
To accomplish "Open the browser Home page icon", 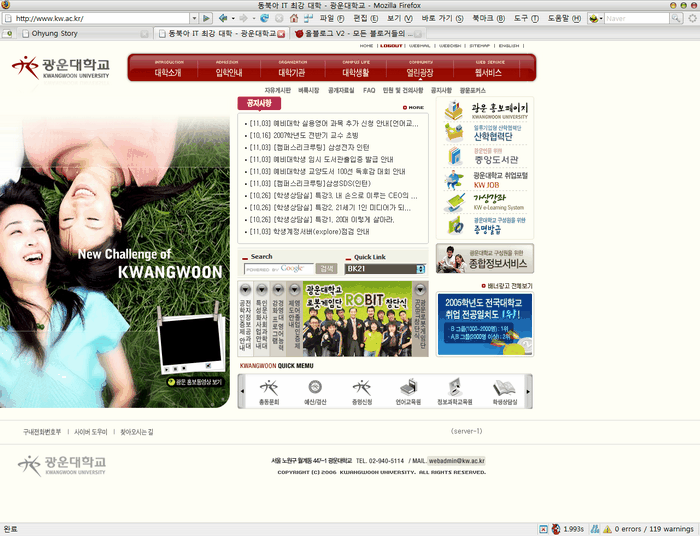I will 294,18.
